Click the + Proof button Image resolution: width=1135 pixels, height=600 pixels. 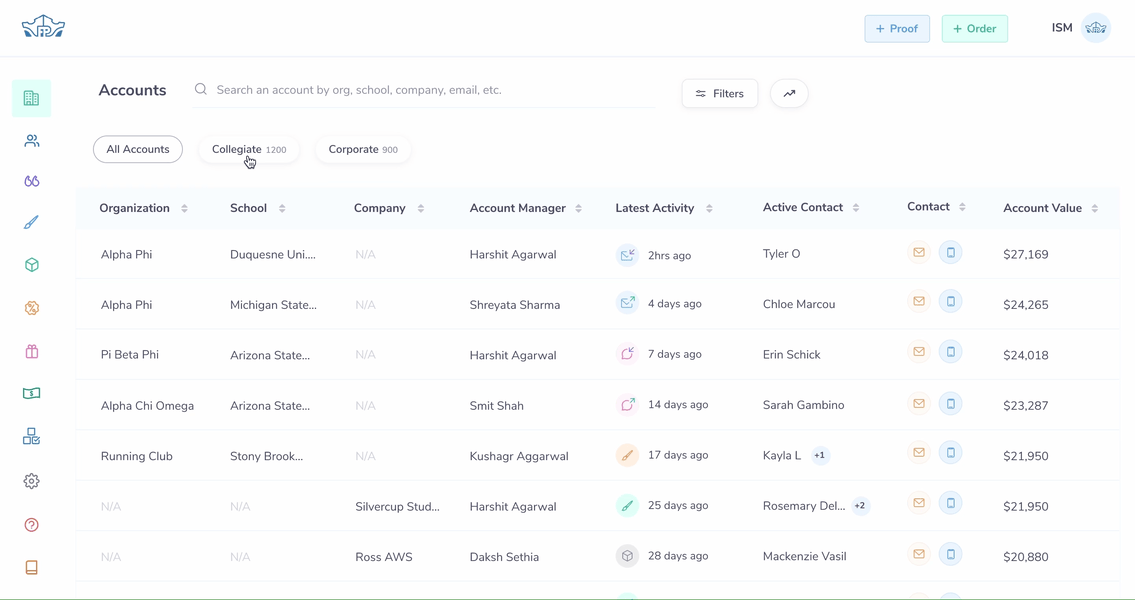pos(897,29)
